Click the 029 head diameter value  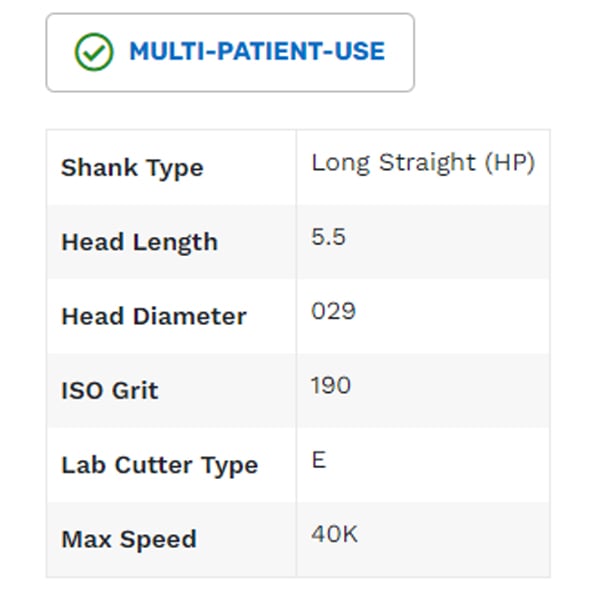coord(333,311)
